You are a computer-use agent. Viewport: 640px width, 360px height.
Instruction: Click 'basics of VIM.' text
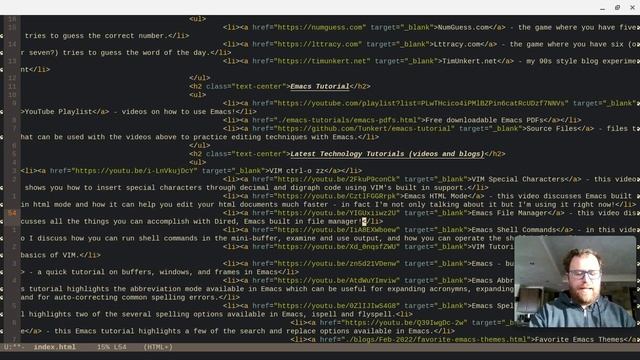(50, 255)
